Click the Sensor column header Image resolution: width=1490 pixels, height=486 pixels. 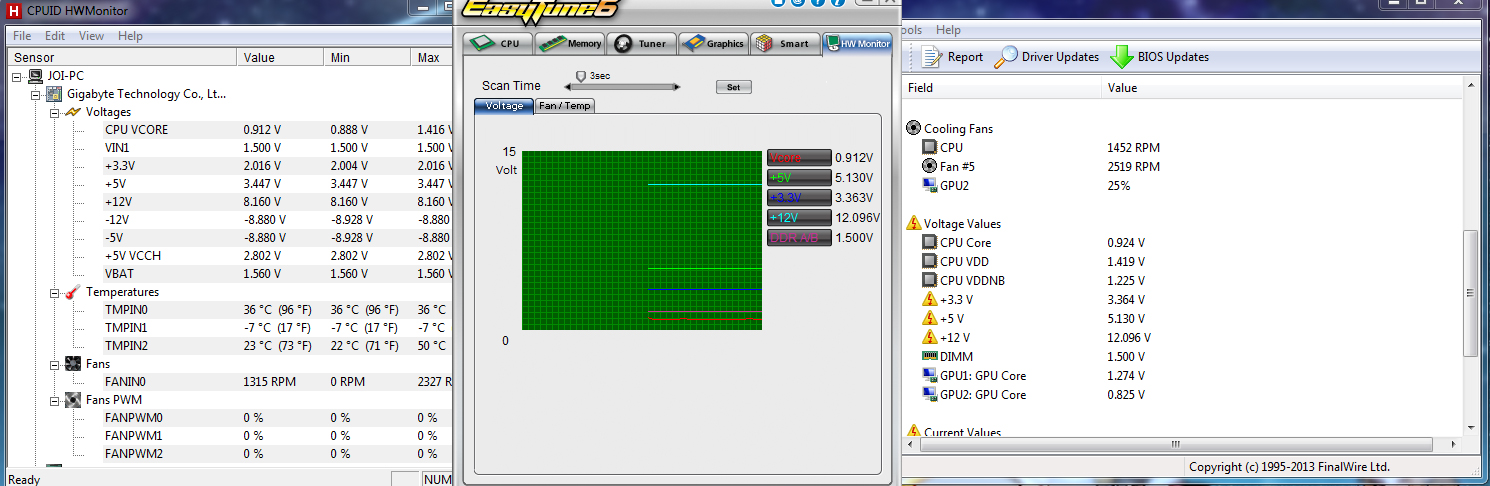(x=121, y=58)
